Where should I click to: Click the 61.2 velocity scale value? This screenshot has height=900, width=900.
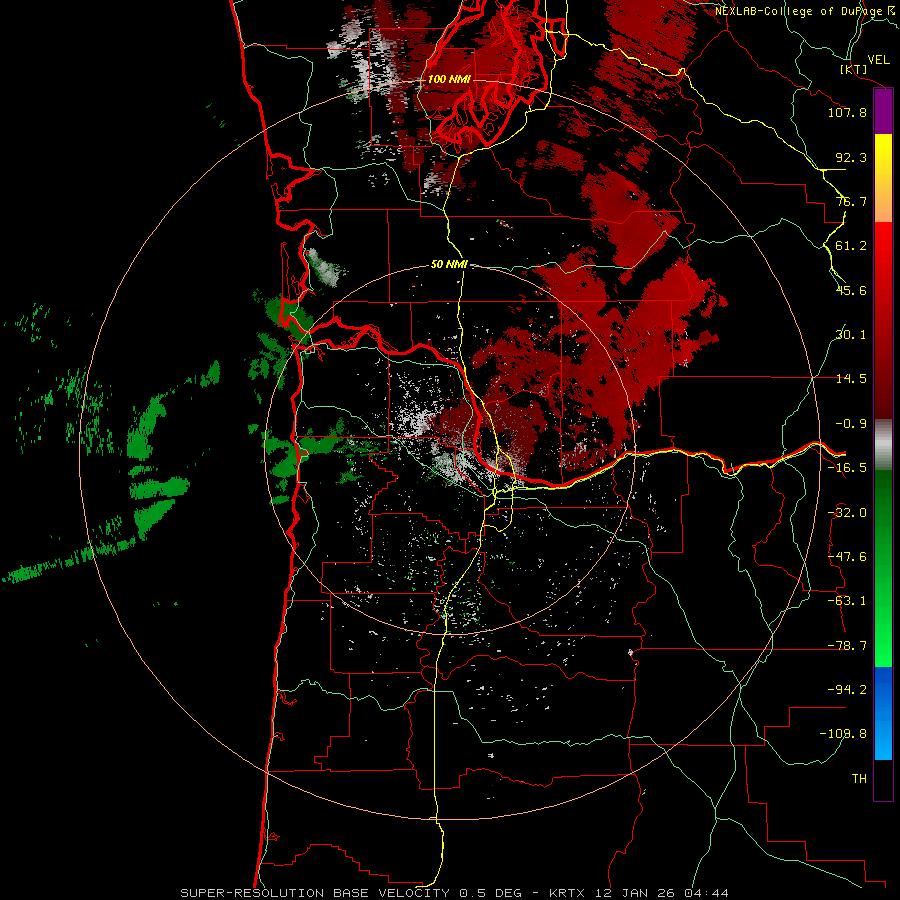[851, 246]
